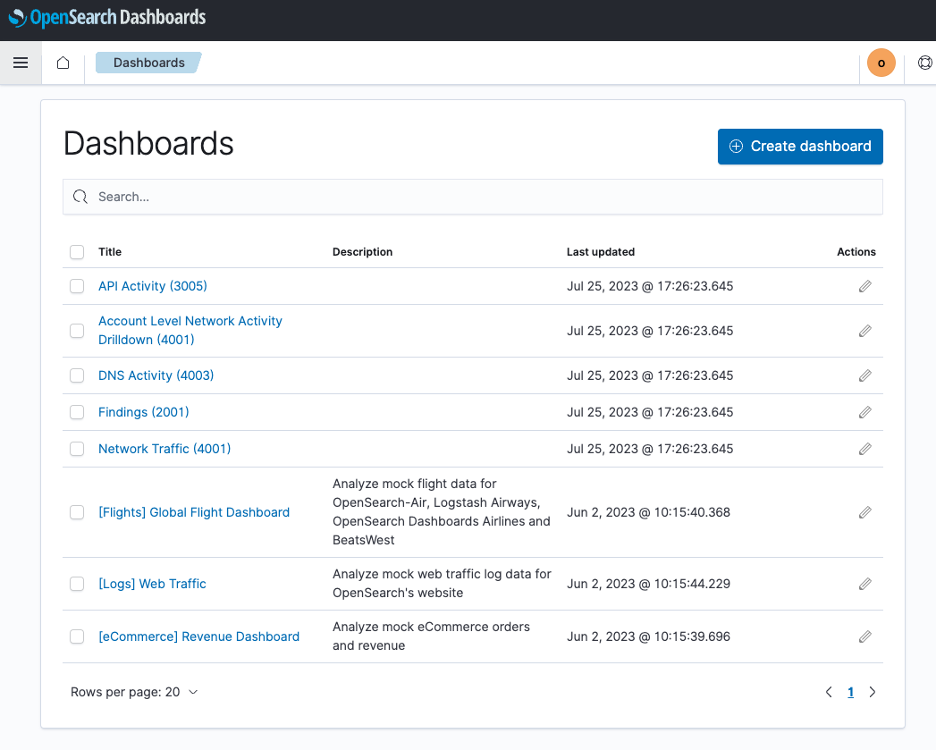Image resolution: width=936 pixels, height=750 pixels.
Task: Edit [Logs] Web Traffic pencil icon
Action: (865, 583)
